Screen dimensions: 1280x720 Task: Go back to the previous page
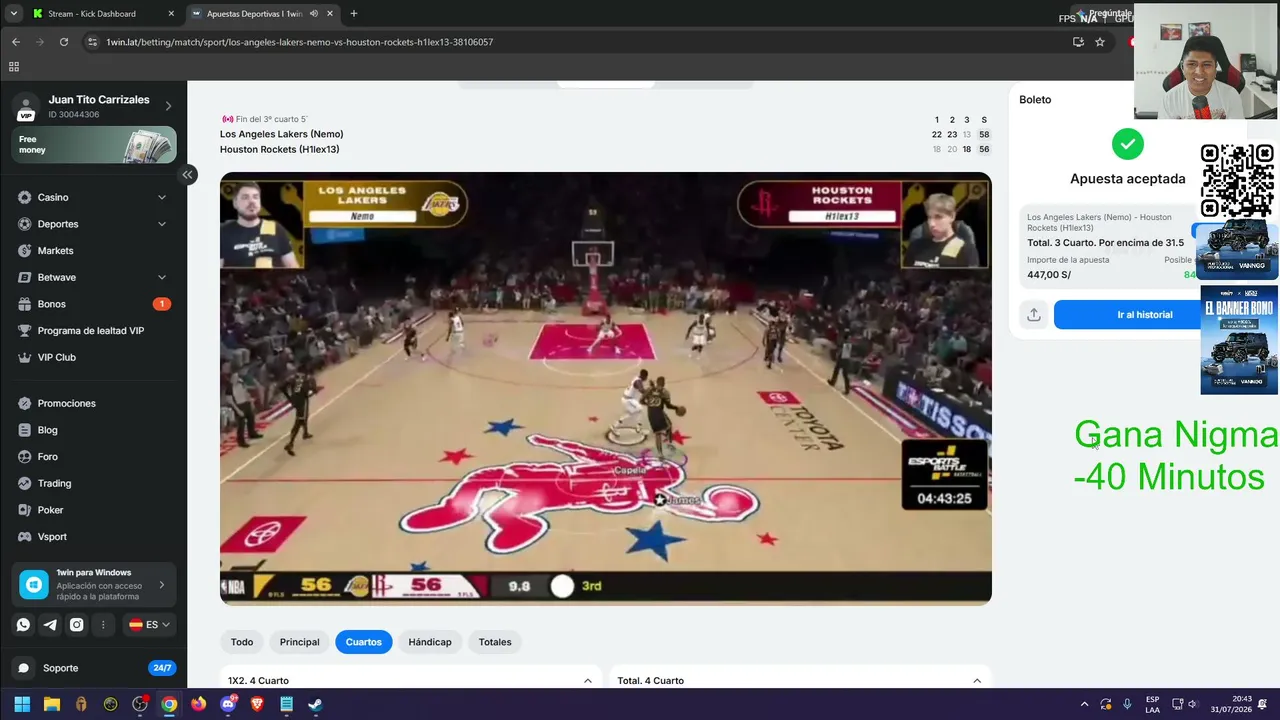[16, 42]
